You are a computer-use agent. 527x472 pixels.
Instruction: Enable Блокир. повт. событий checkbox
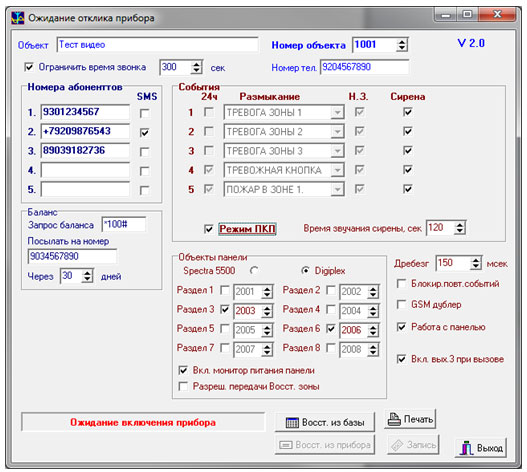401,283
